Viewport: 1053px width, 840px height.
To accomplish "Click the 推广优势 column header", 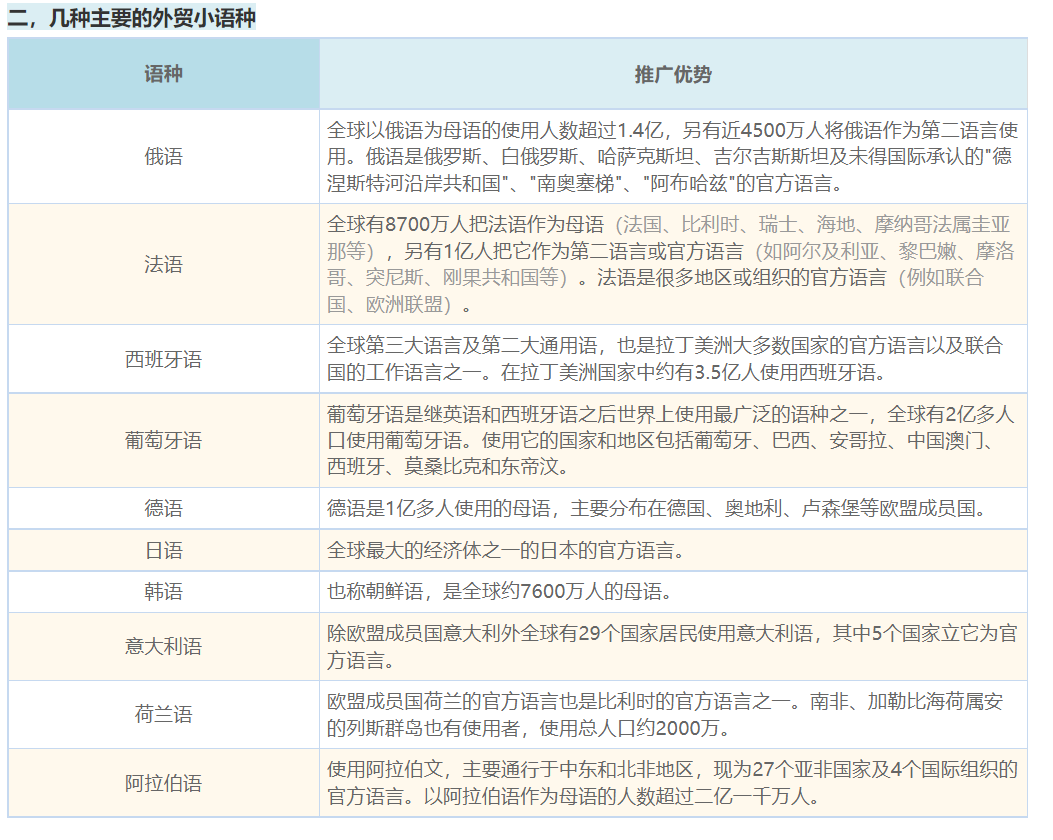I will pyautogui.click(x=672, y=75).
